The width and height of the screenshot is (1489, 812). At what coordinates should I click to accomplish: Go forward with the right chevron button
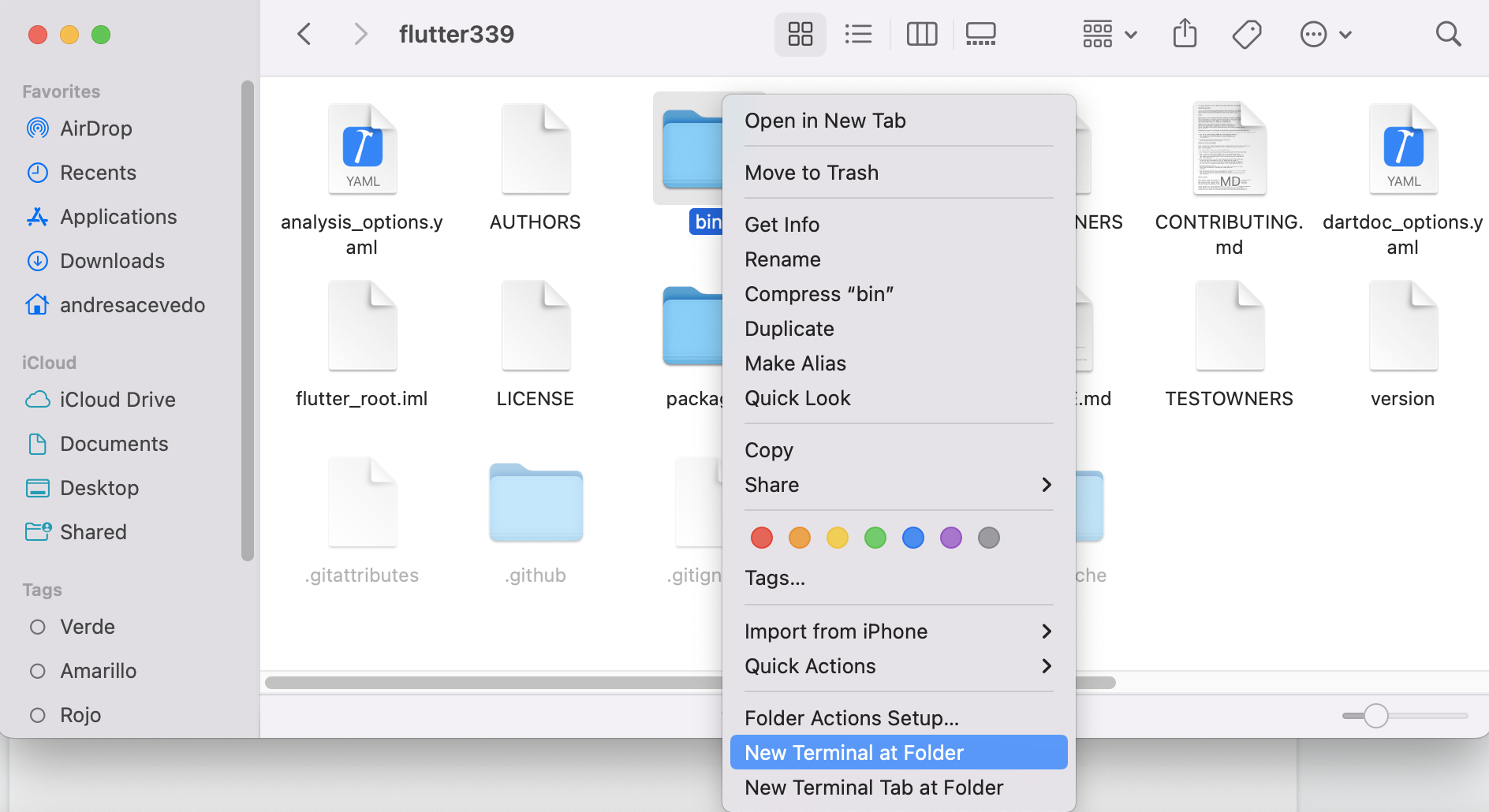[360, 34]
